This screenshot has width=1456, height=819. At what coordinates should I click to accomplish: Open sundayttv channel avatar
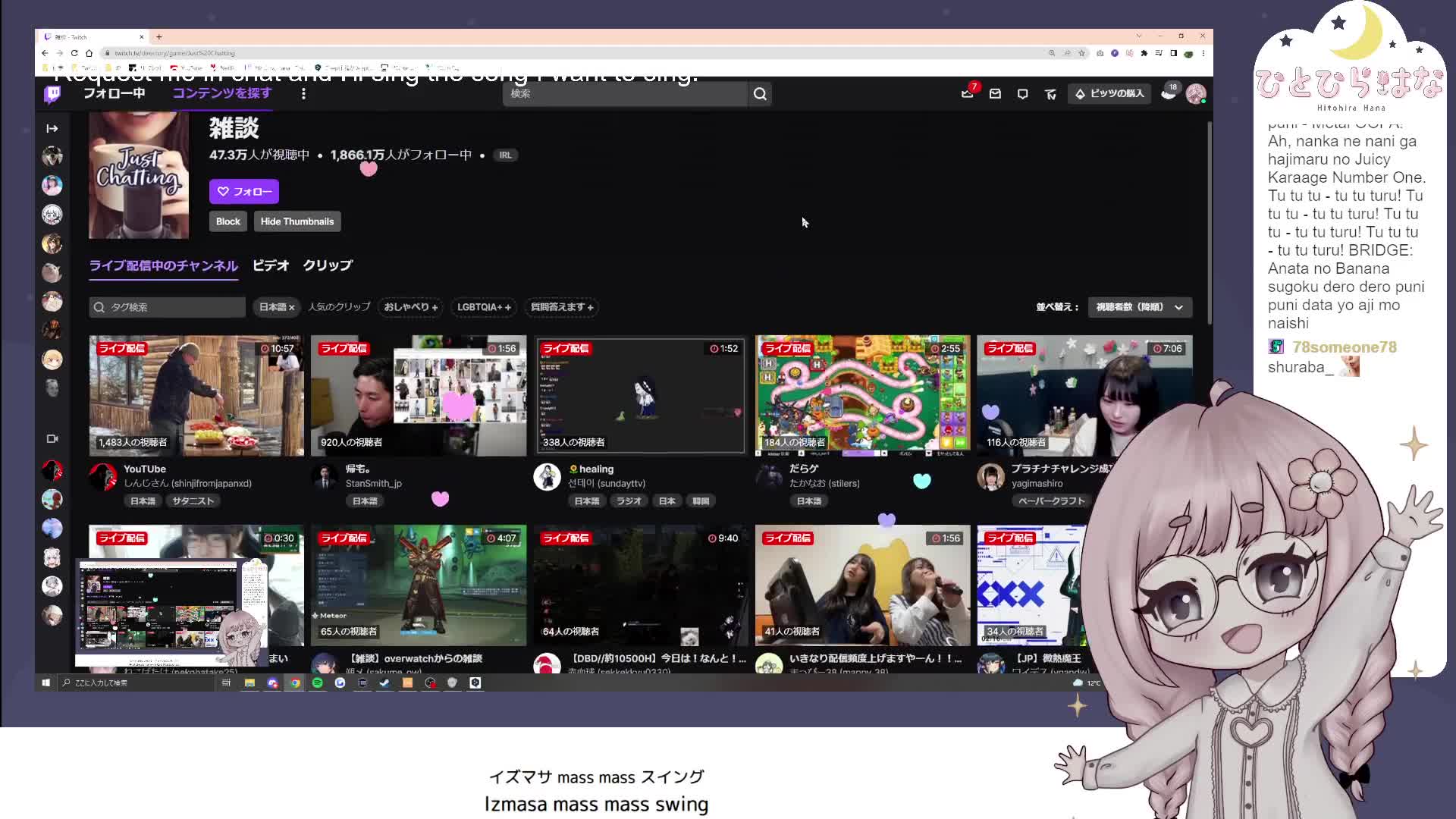point(547,477)
